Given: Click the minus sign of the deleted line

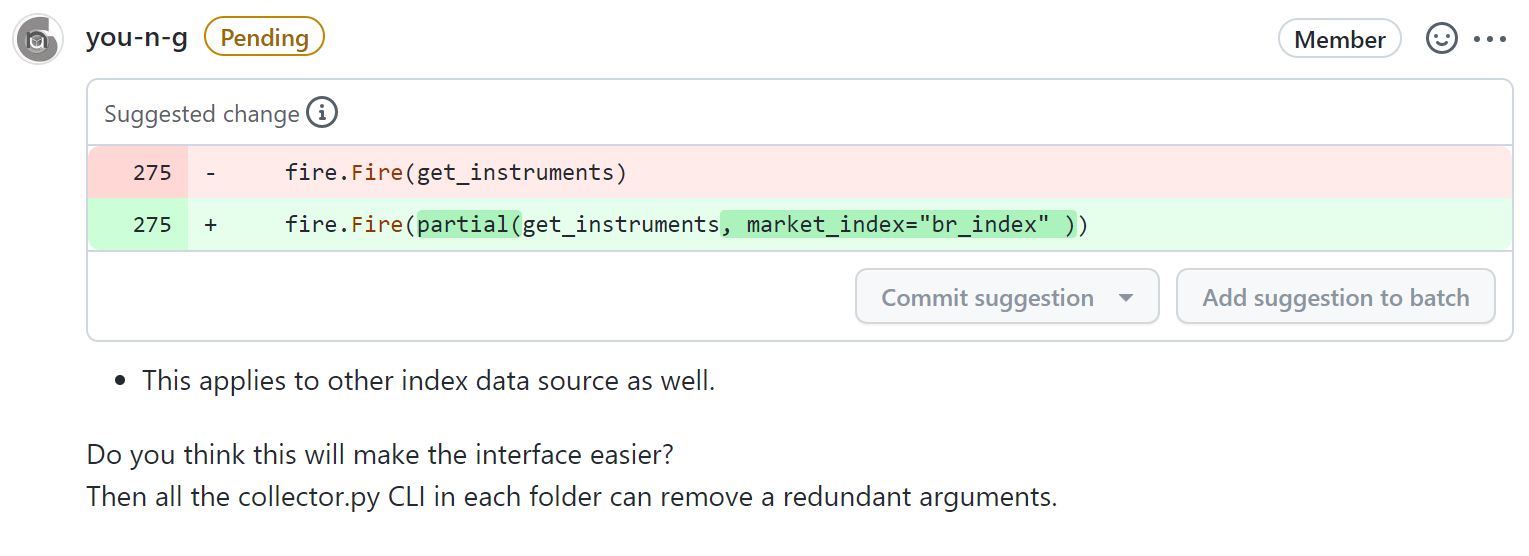Looking at the screenshot, I should coord(211,172).
